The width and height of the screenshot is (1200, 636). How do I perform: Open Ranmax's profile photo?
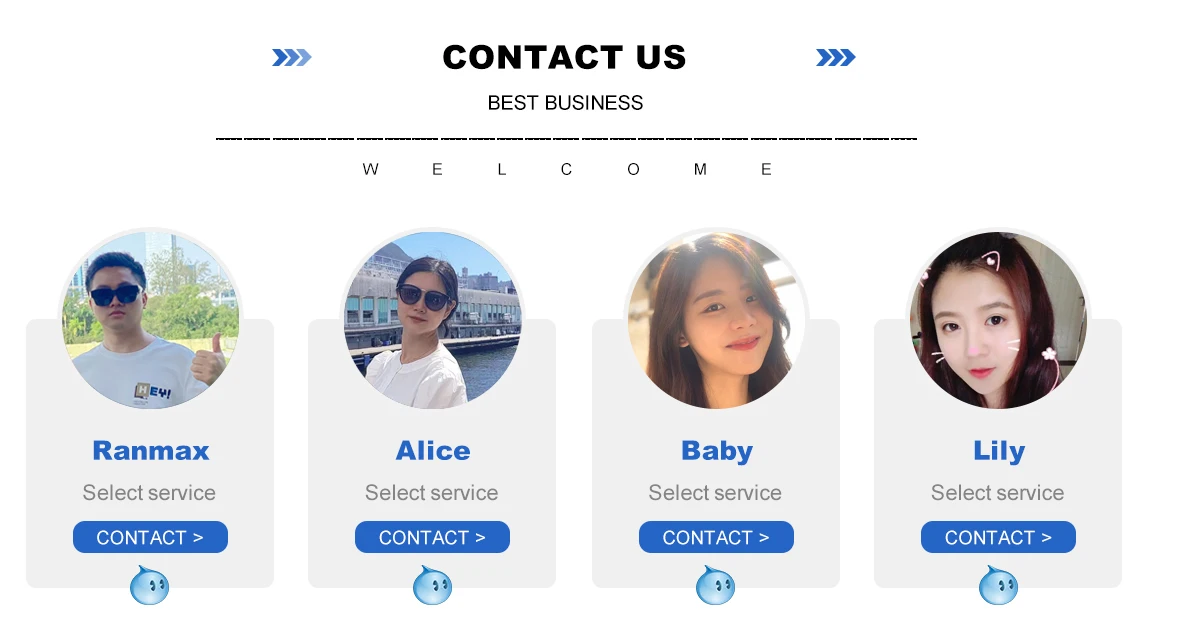[x=151, y=320]
